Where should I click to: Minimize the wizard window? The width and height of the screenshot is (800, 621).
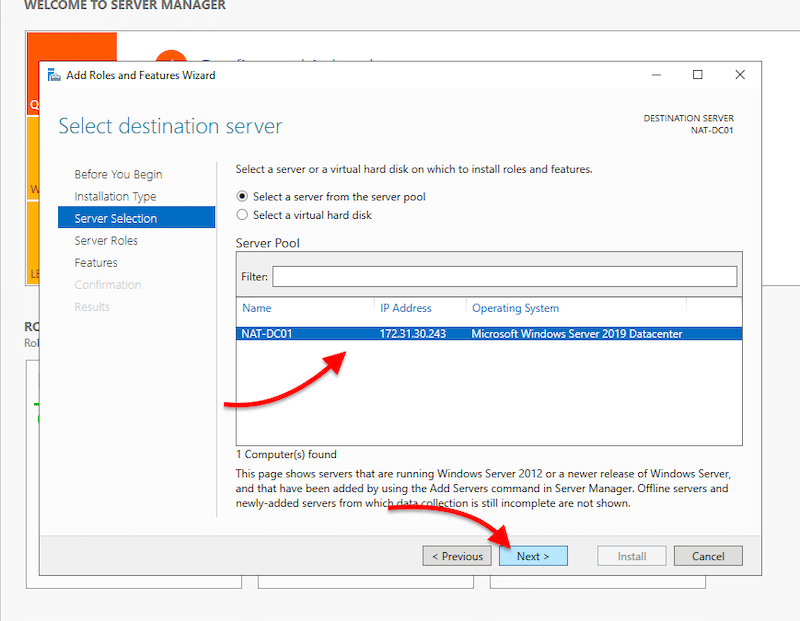point(657,75)
